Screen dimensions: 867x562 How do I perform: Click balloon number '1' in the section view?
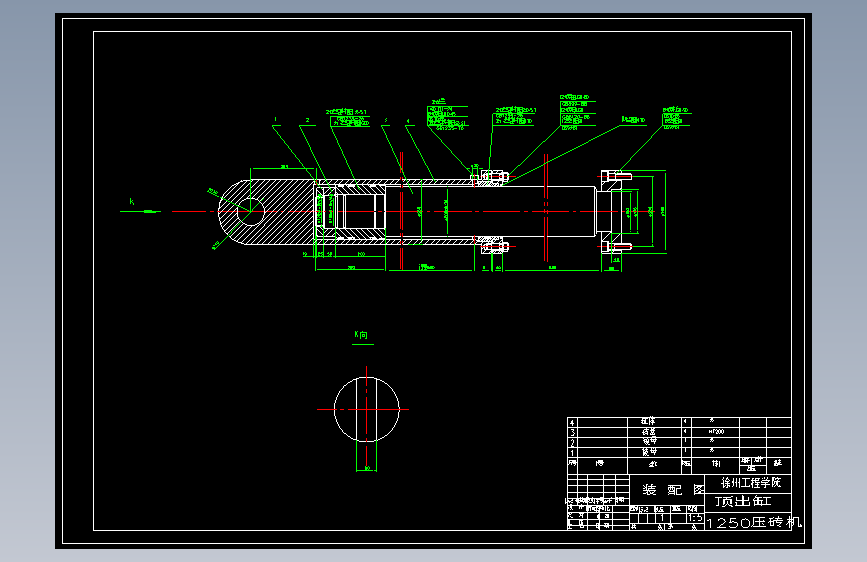pyautogui.click(x=275, y=119)
